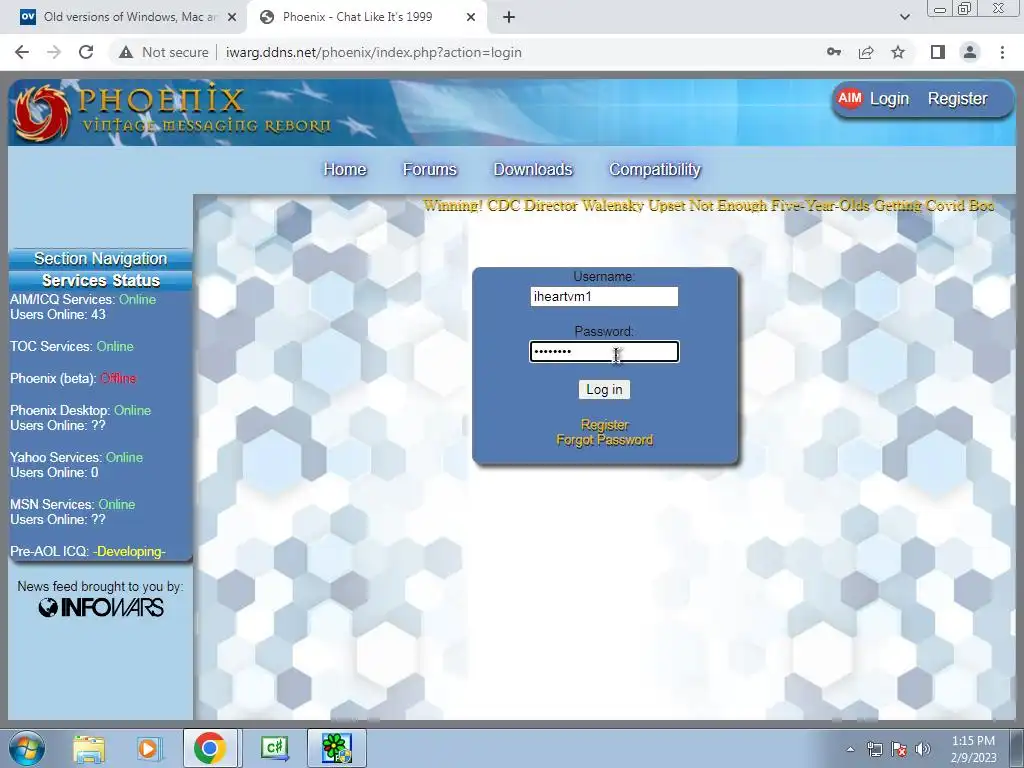Viewport: 1024px width, 768px height.
Task: Click the Phoenix Desktop status text
Action: (x=80, y=410)
